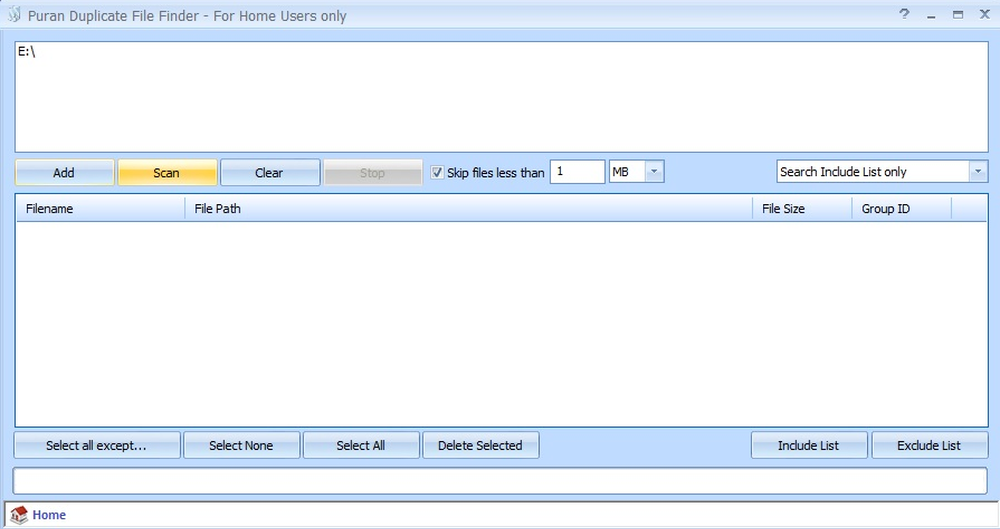Image resolution: width=1000 pixels, height=529 pixels.
Task: Sort by the File Size column header
Action: point(802,209)
